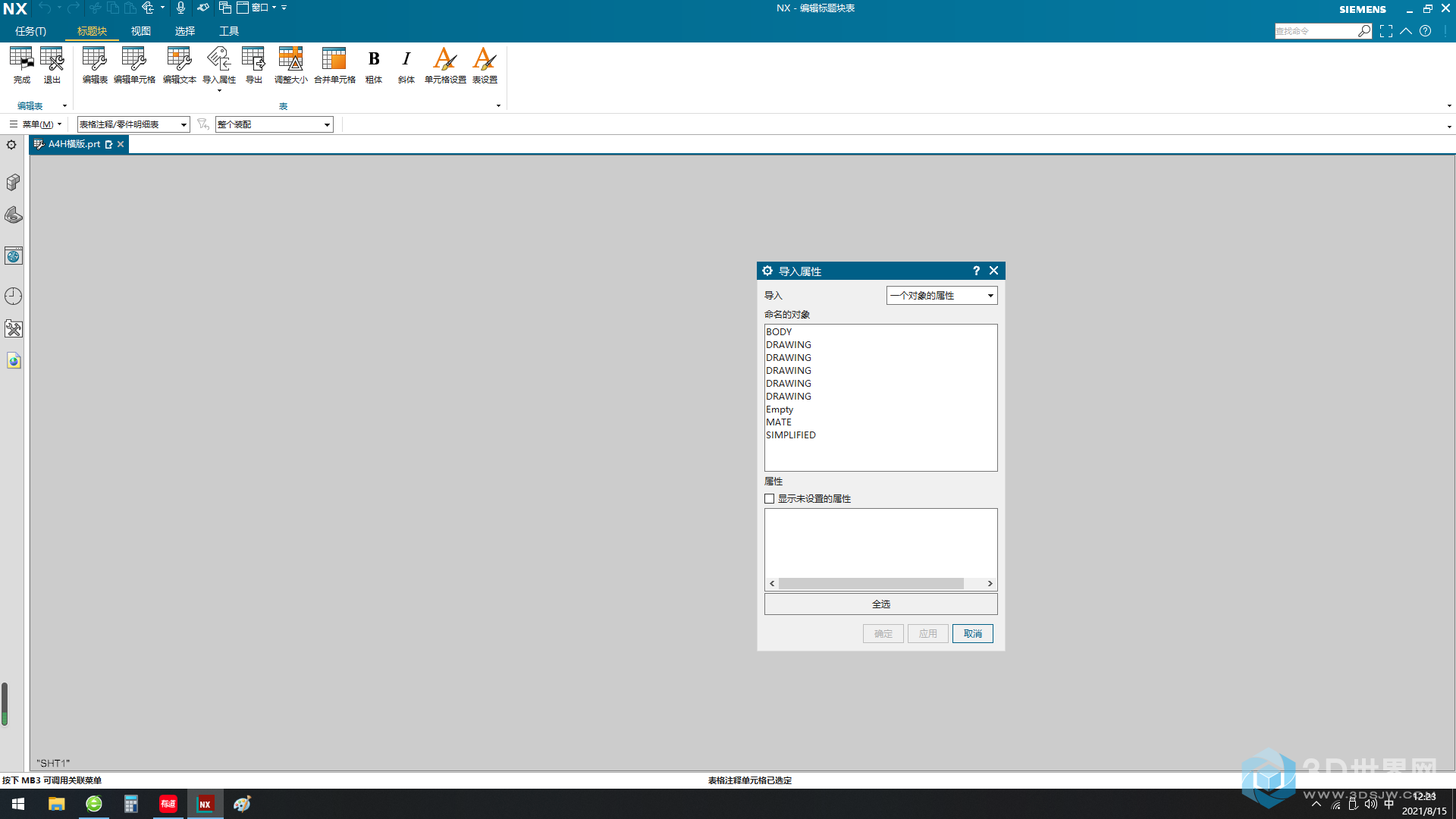
Task: Click the 全选 (Select All) button
Action: pos(880,604)
